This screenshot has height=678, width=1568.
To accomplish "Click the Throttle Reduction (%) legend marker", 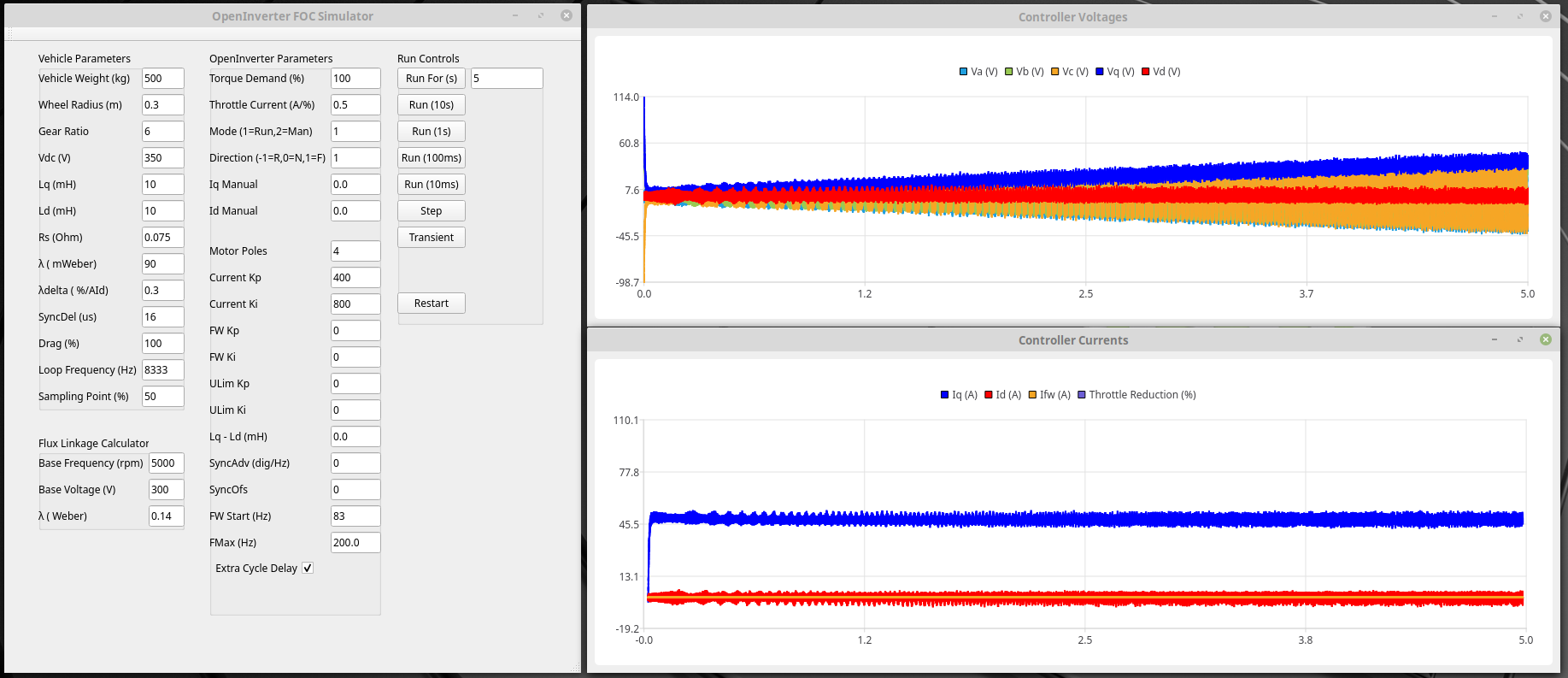I will pyautogui.click(x=1082, y=395).
